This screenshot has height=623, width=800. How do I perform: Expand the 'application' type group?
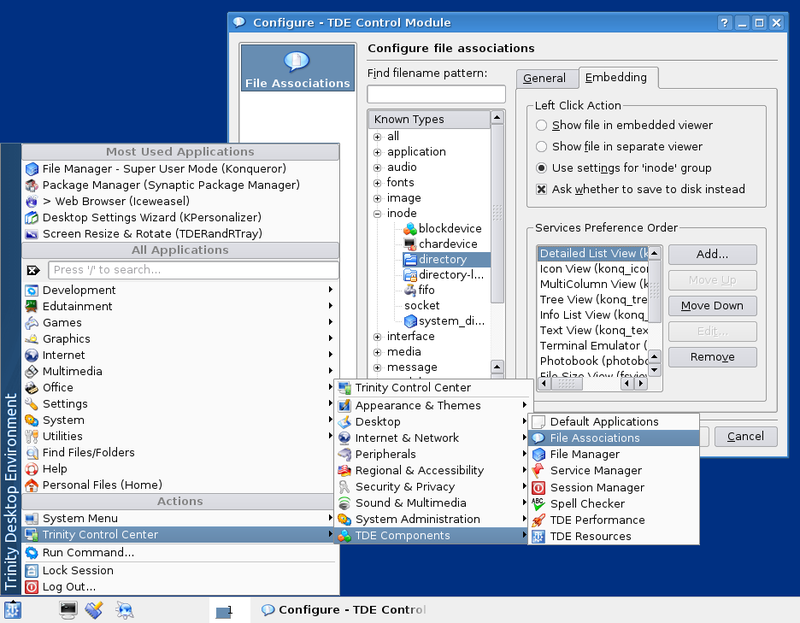tap(377, 152)
